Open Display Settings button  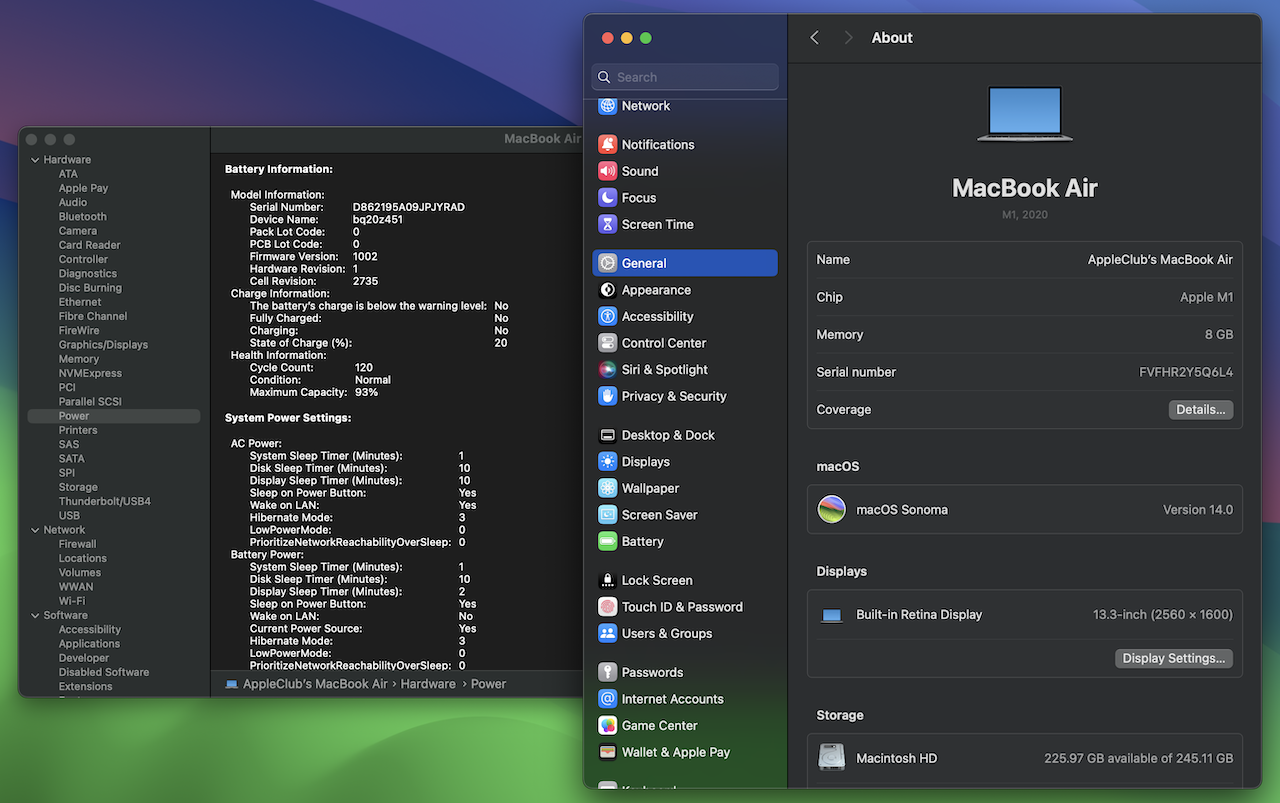(x=1174, y=658)
